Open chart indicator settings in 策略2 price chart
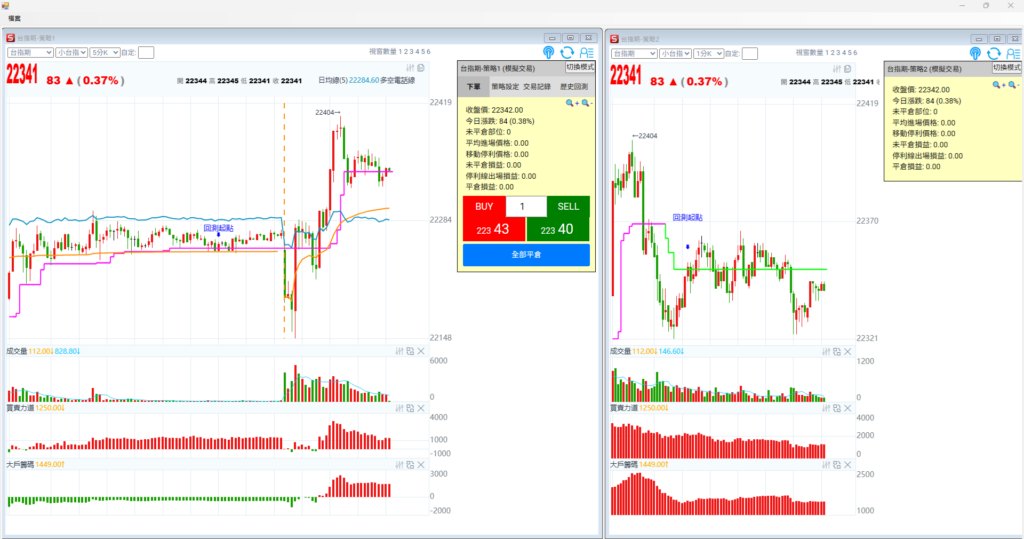The height and width of the screenshot is (539, 1024). tap(837, 69)
